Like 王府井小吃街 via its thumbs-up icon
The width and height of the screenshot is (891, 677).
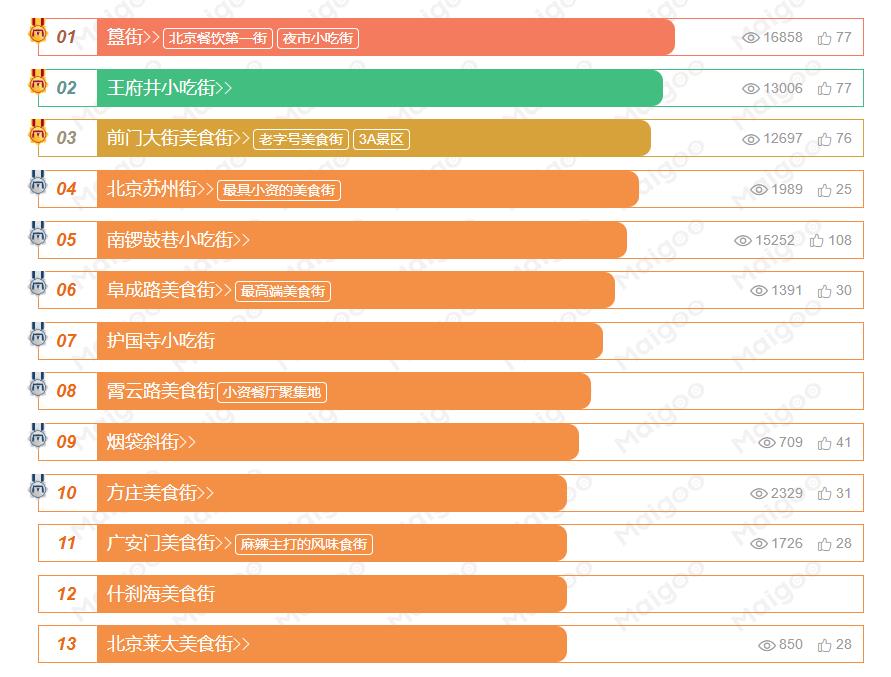(823, 88)
